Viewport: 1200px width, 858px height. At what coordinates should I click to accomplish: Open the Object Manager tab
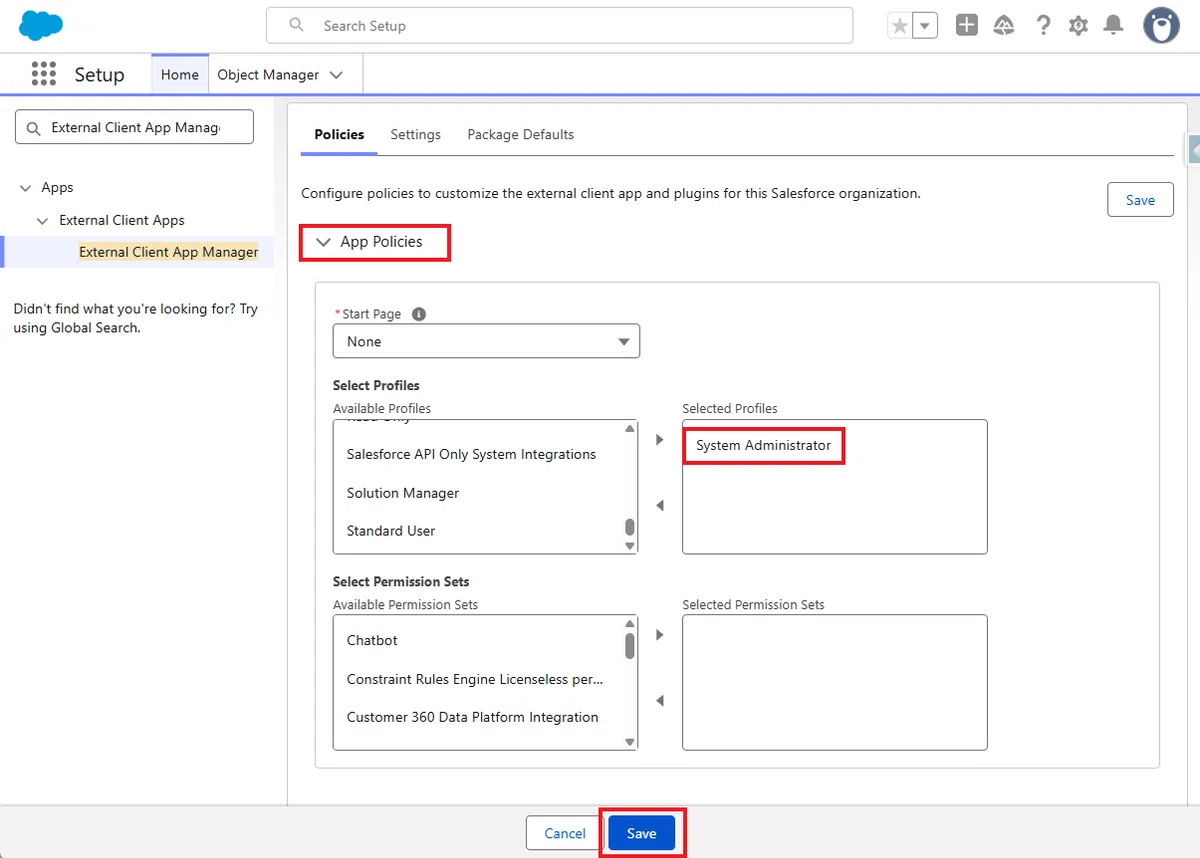click(268, 74)
